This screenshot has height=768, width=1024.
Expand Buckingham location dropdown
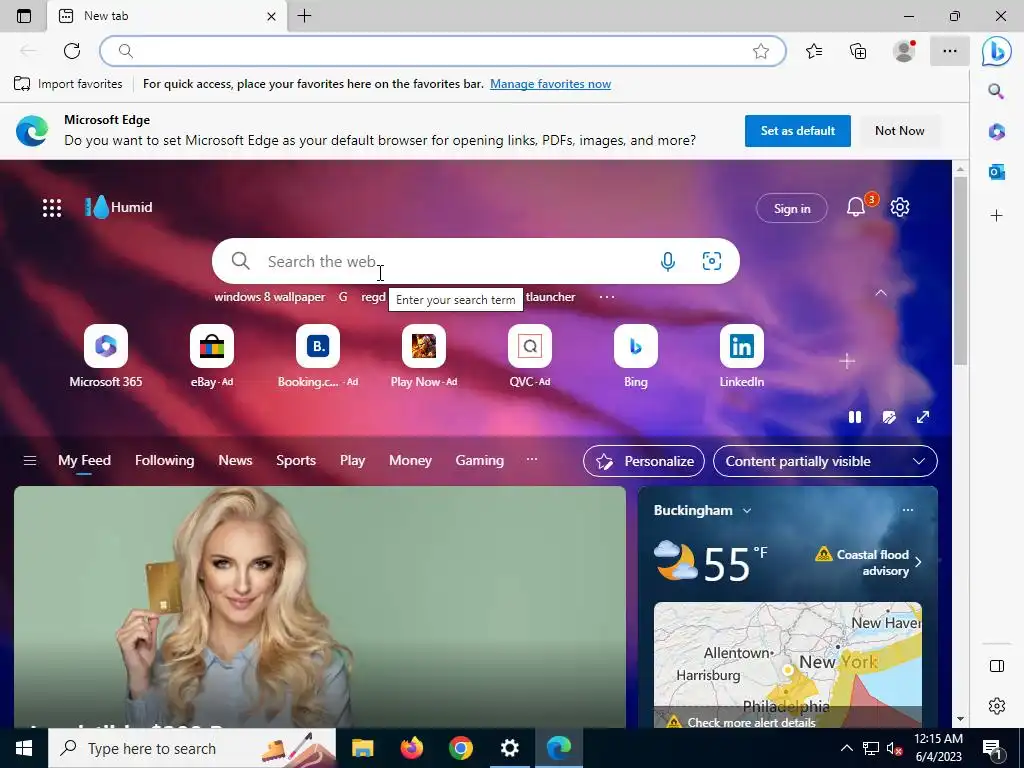[747, 511]
